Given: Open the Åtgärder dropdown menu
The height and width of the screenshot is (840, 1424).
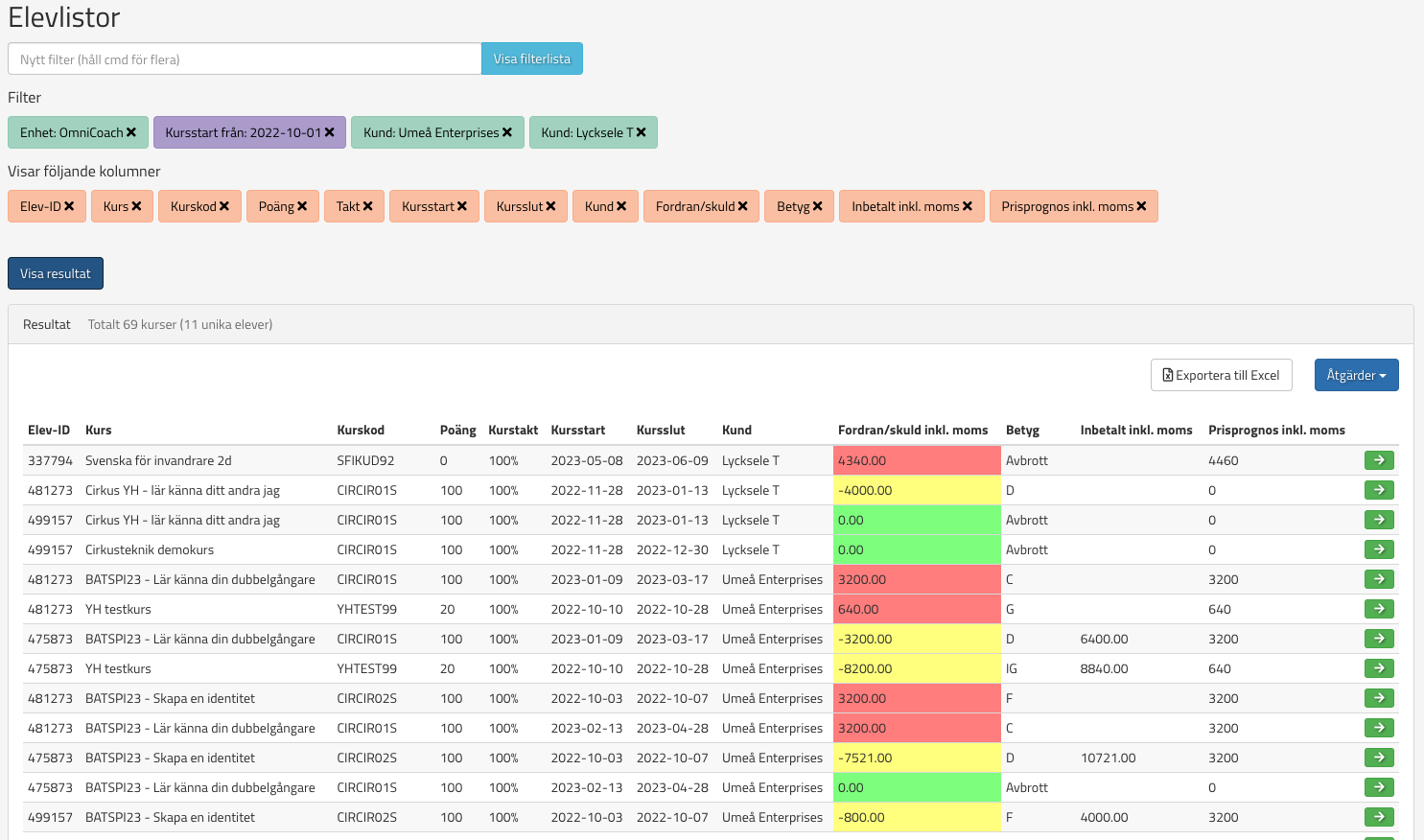Looking at the screenshot, I should [x=1356, y=375].
